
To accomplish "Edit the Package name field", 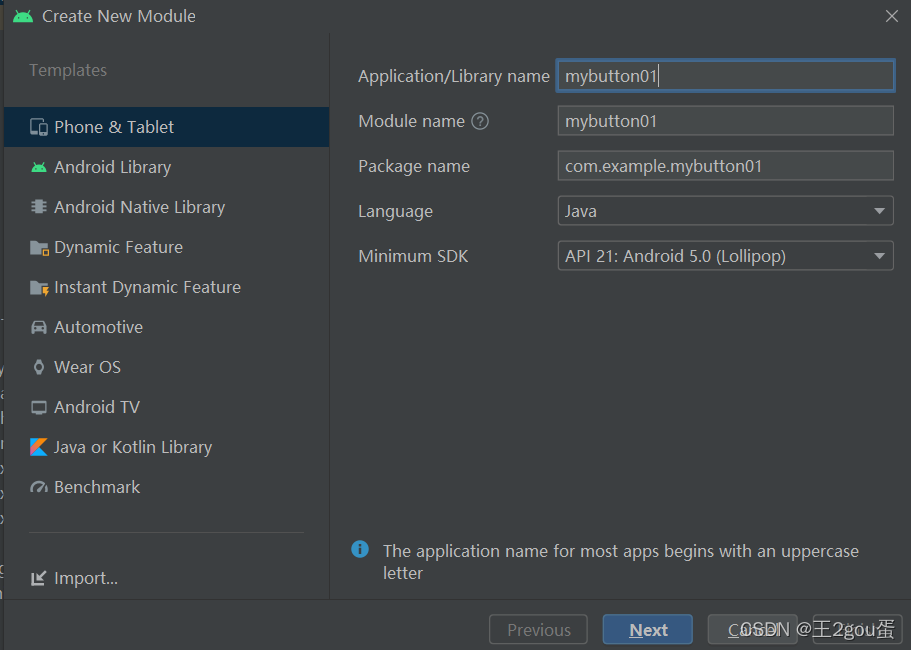I will coord(726,166).
